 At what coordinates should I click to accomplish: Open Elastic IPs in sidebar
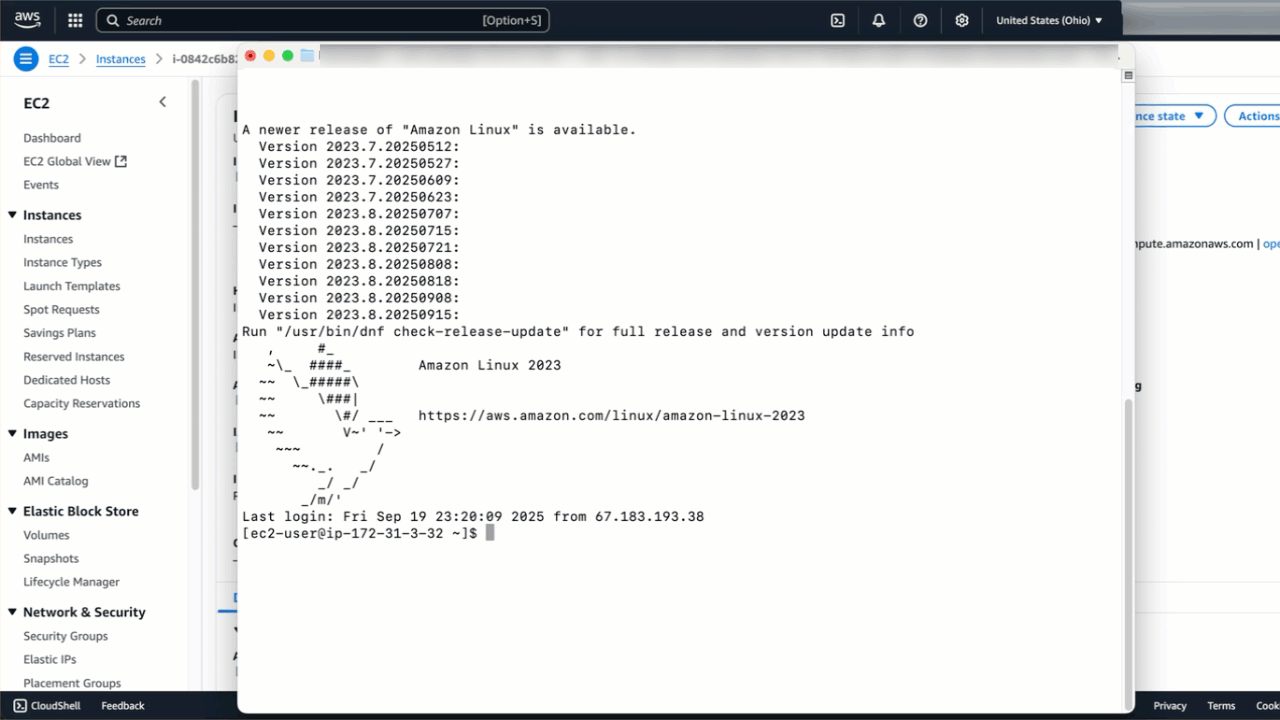point(50,660)
